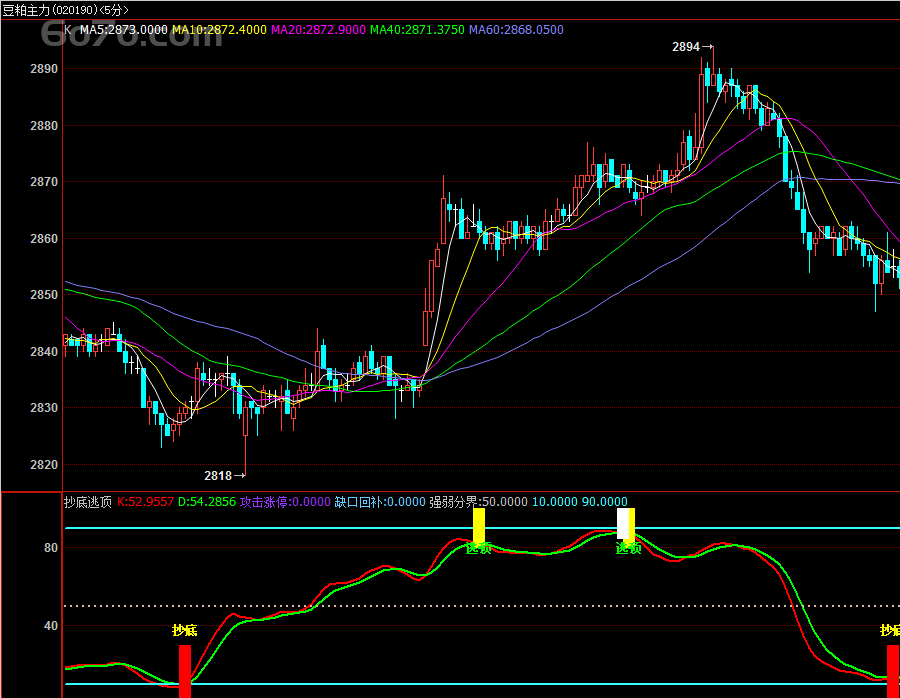Select the MA10:2872.4000 indicator label
Screen dimensions: 900x698
[x=219, y=30]
